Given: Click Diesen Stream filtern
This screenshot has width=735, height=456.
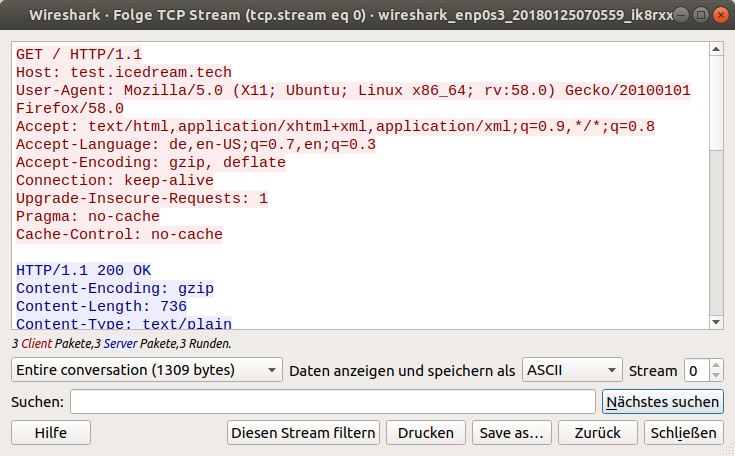Looking at the screenshot, I should pyautogui.click(x=304, y=433).
